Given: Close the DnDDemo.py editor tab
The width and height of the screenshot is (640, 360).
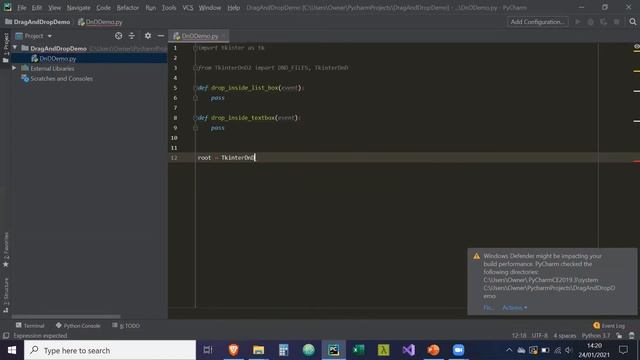Looking at the screenshot, I should coord(224,36).
